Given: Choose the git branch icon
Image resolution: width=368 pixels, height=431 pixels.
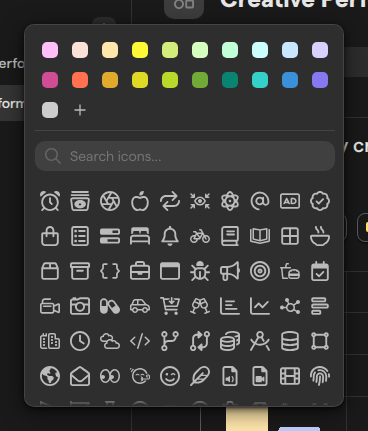Looking at the screenshot, I should [170, 341].
